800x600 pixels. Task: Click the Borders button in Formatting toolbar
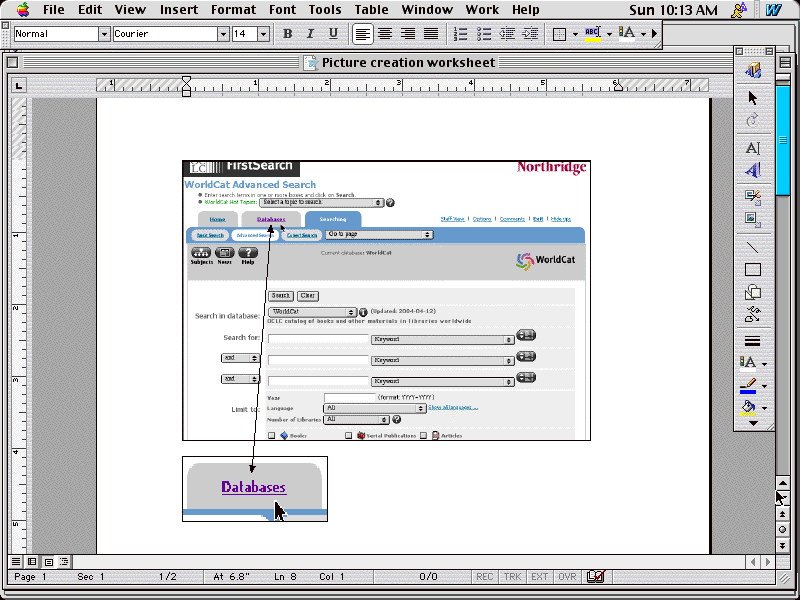(x=560, y=34)
